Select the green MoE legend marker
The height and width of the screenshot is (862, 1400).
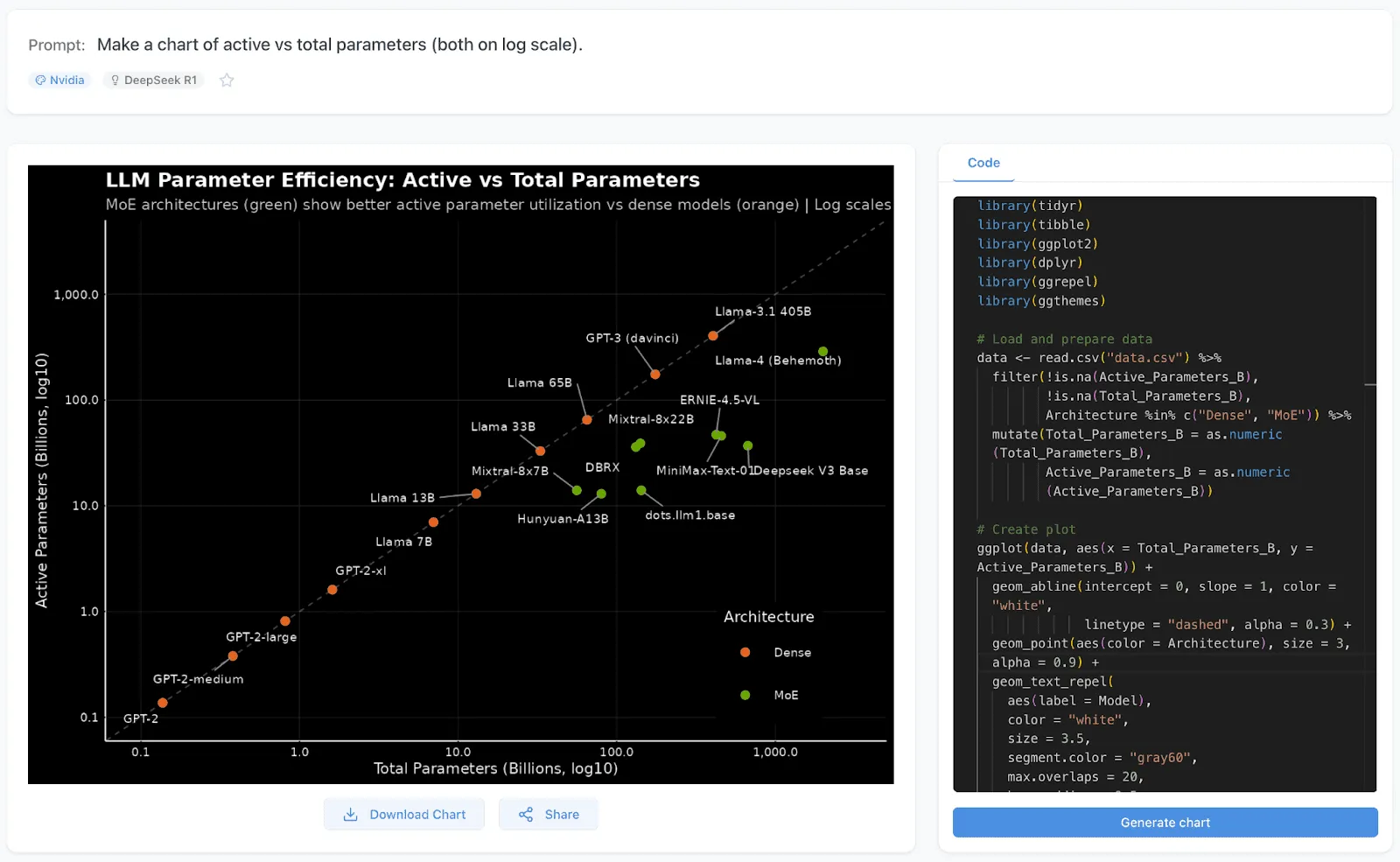tap(745, 695)
